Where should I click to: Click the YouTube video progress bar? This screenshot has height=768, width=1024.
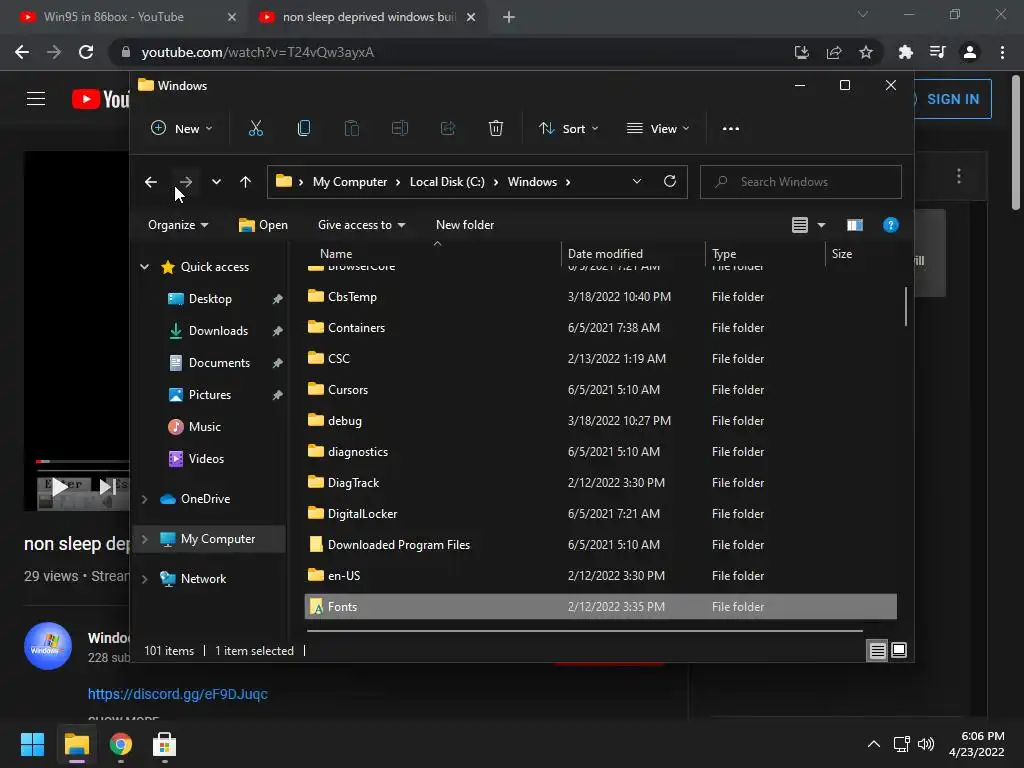[x=83, y=462]
